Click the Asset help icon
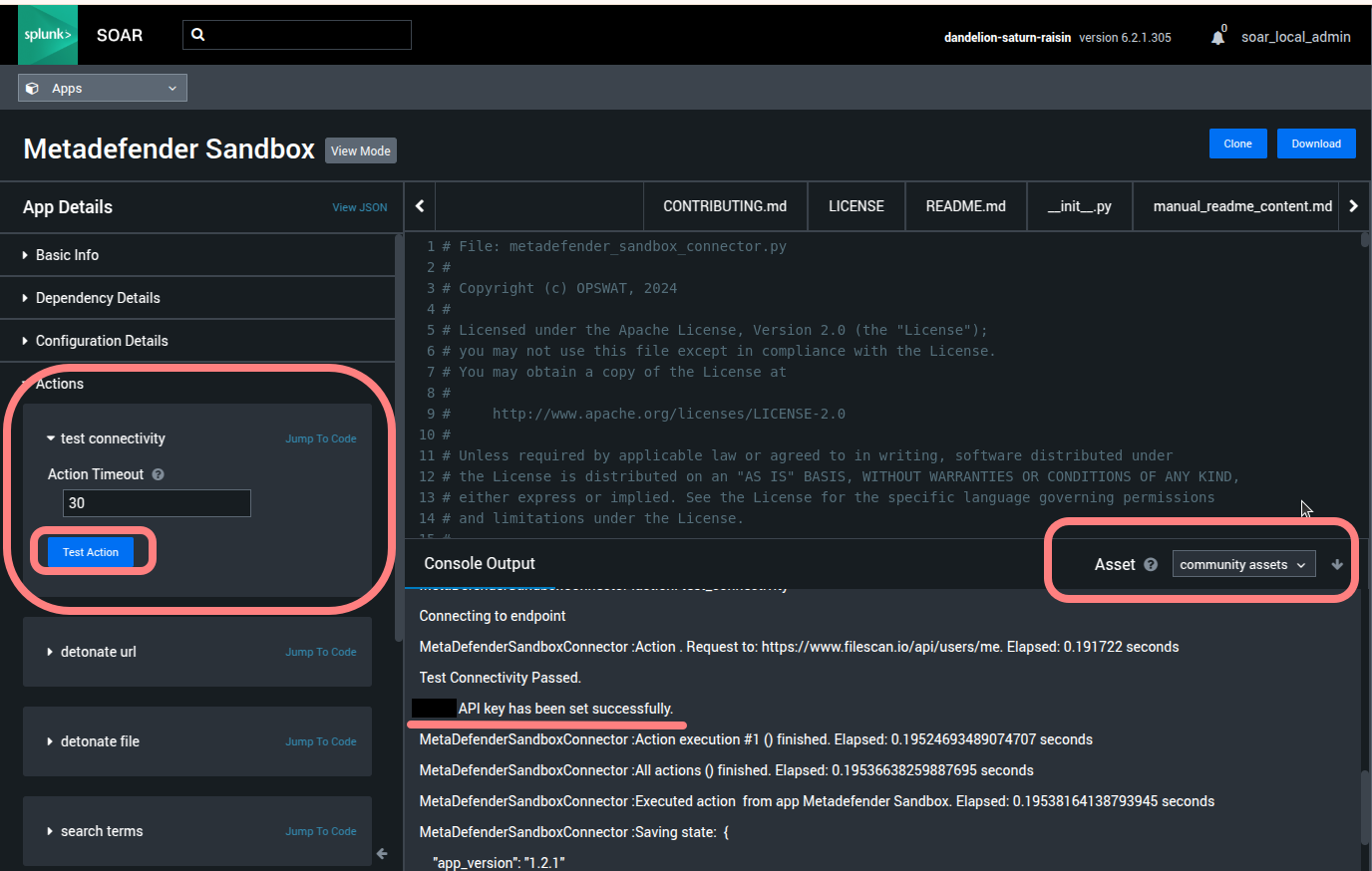 pos(1151,564)
